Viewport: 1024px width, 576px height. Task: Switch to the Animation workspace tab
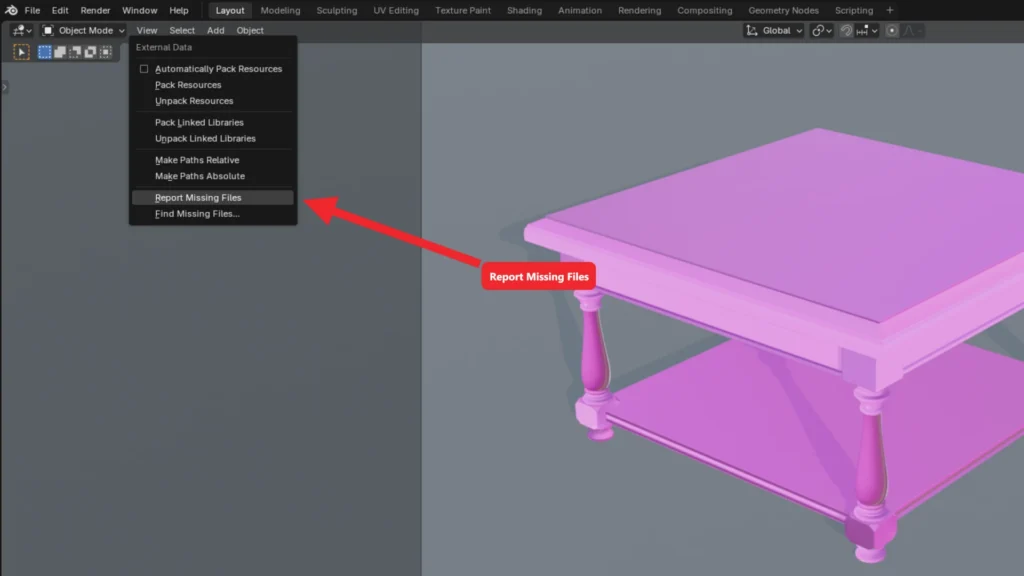(580, 10)
